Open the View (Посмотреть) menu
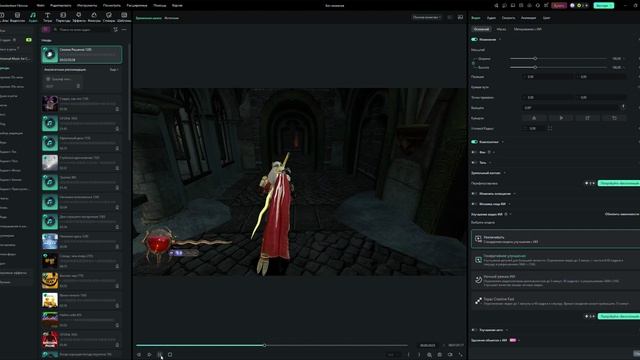This screenshot has height=360, width=640. click(112, 5)
